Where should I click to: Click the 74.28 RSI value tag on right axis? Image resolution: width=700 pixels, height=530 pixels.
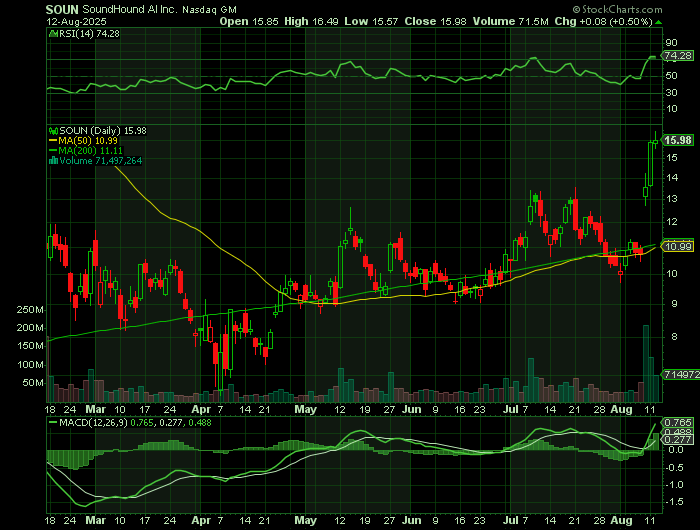point(678,56)
